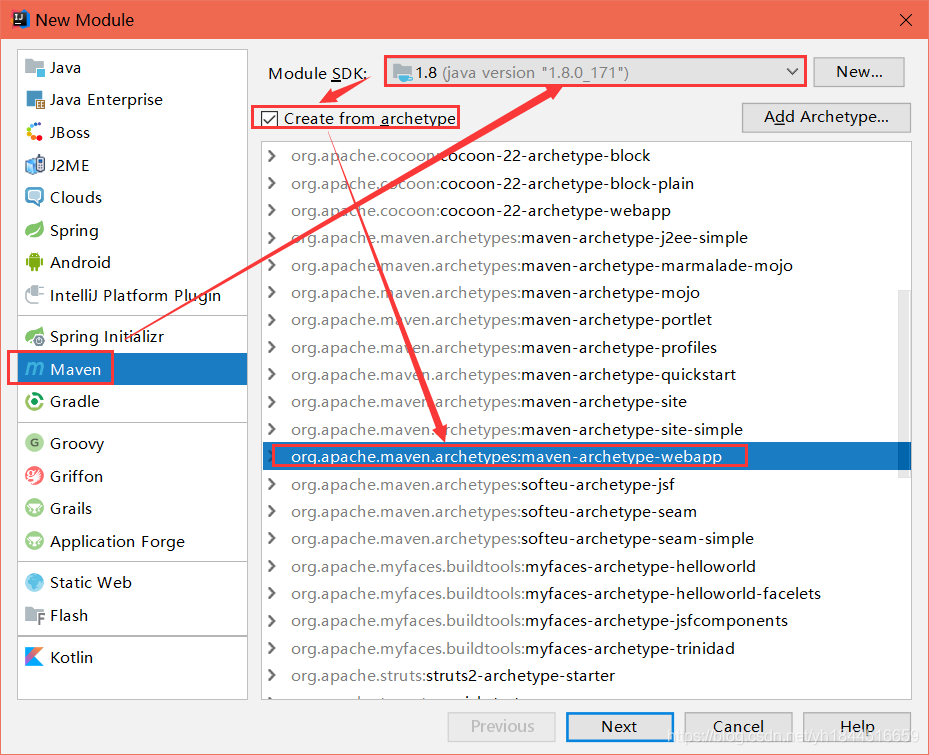Click the Java folder icon
The image size is (929, 755).
(x=35, y=68)
